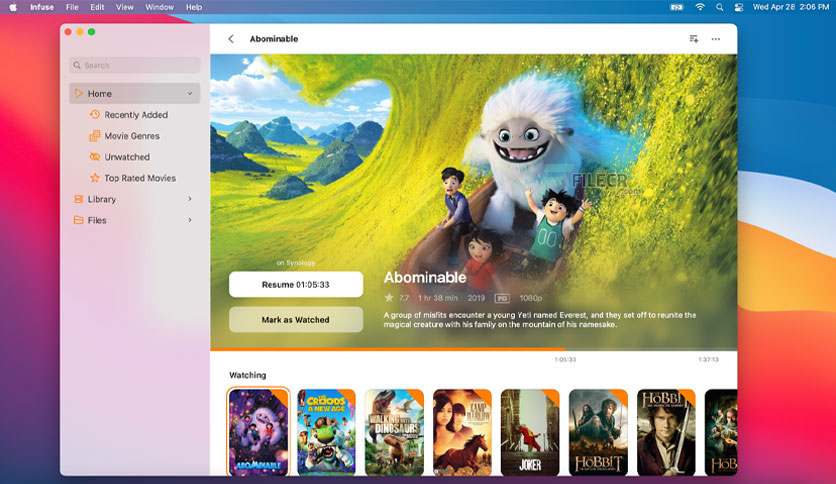The height and width of the screenshot is (484, 836).
Task: Click the 'on Synology' source label
Action: pos(296,263)
